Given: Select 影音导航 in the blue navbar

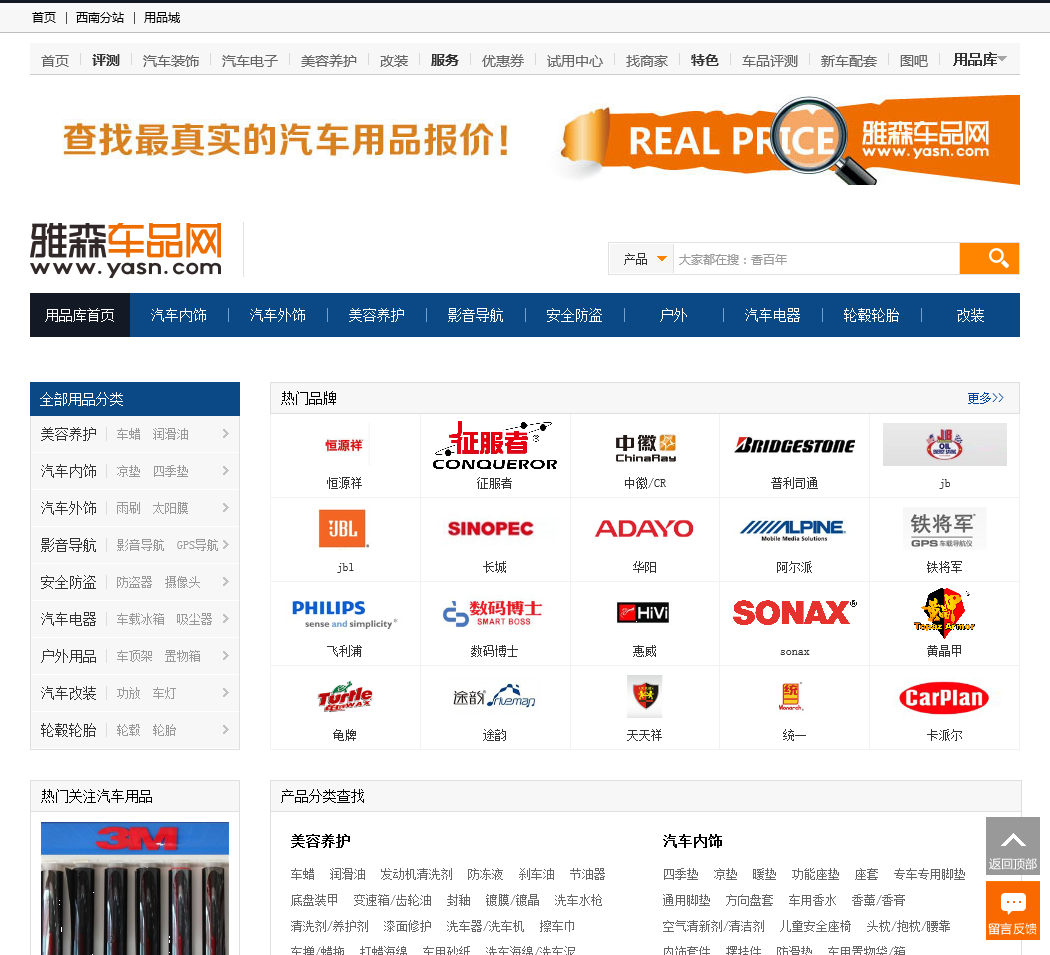Looking at the screenshot, I should (x=475, y=315).
